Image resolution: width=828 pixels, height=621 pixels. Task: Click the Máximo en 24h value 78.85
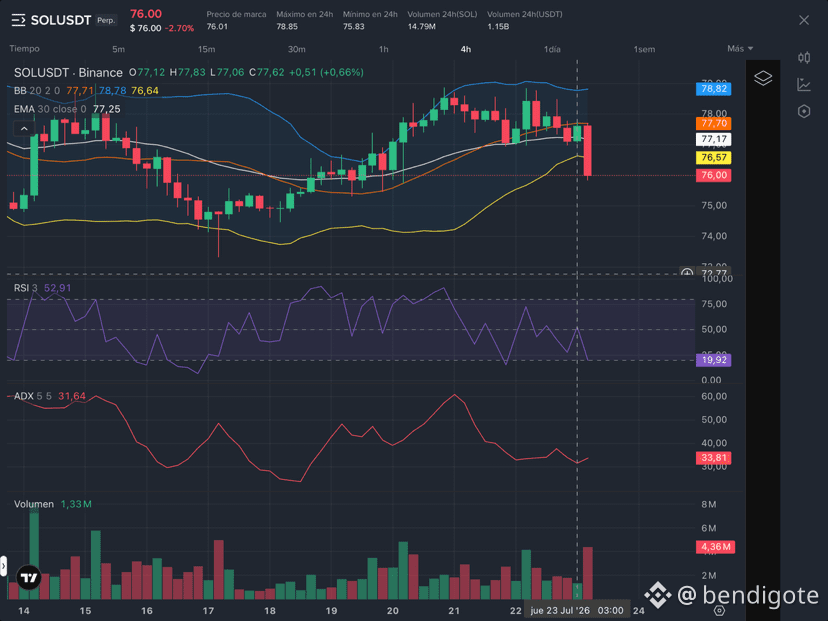287,26
